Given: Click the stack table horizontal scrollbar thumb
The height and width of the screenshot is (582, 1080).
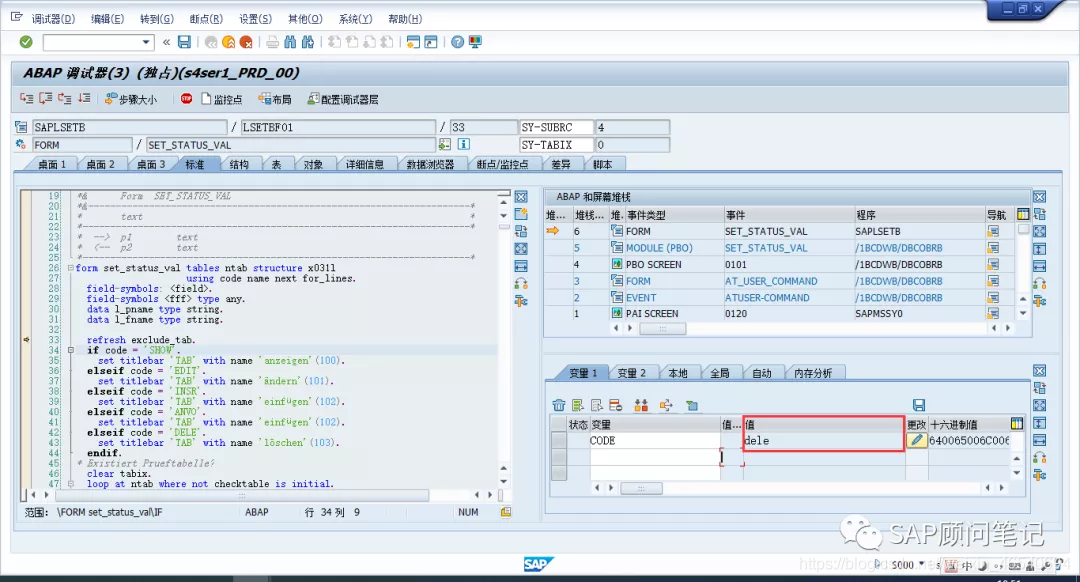Looking at the screenshot, I should pyautogui.click(x=663, y=329).
